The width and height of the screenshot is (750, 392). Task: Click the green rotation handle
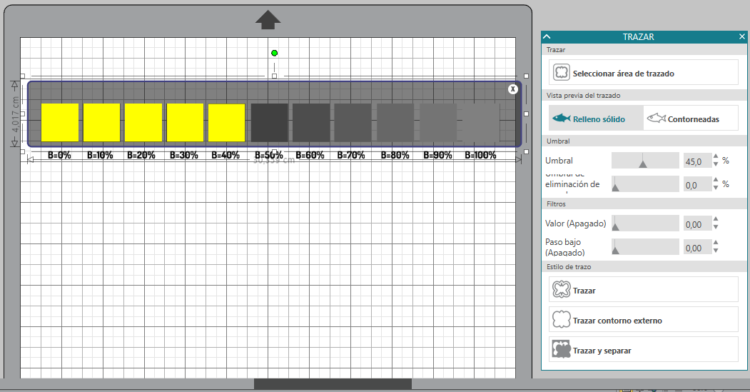pyautogui.click(x=274, y=53)
